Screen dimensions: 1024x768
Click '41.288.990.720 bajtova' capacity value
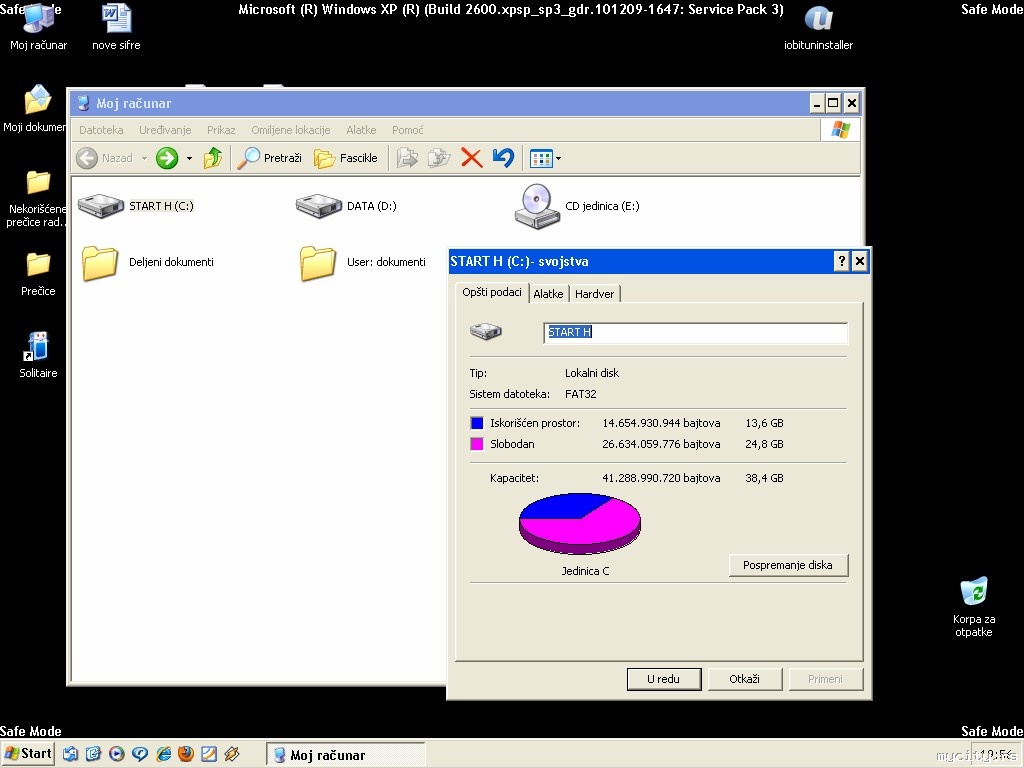tap(661, 478)
